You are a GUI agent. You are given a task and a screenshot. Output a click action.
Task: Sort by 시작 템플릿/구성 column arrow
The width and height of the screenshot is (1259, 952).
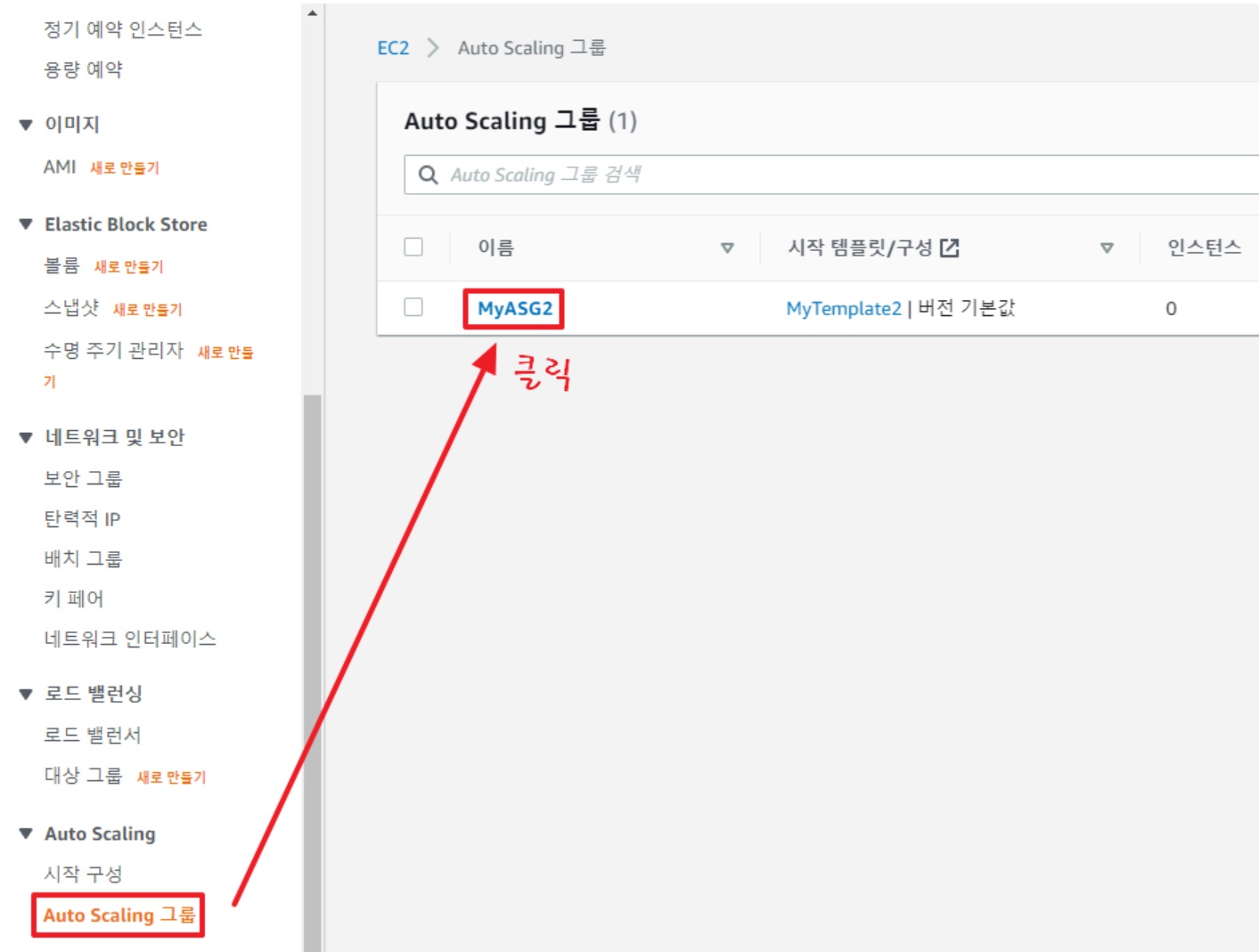(1107, 248)
